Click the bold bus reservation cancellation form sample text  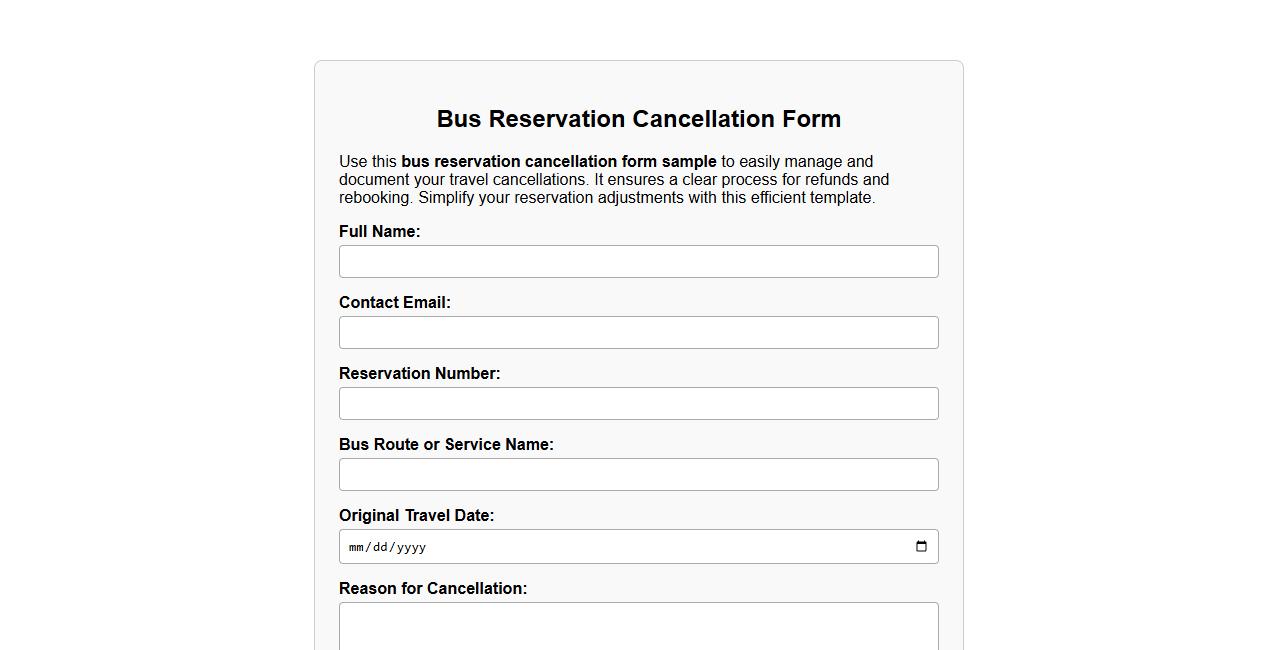pyautogui.click(x=558, y=161)
